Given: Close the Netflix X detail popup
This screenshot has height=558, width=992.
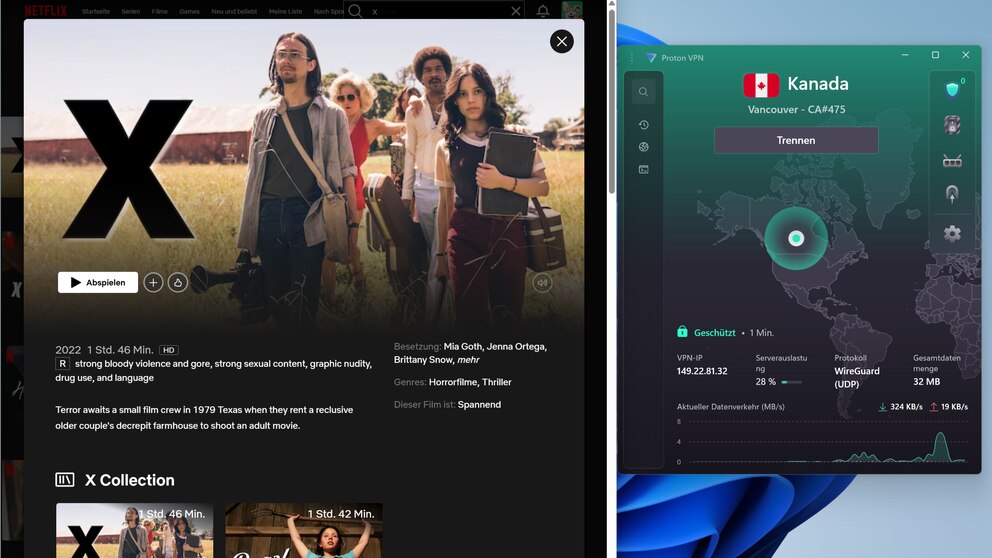Looking at the screenshot, I should tap(561, 42).
